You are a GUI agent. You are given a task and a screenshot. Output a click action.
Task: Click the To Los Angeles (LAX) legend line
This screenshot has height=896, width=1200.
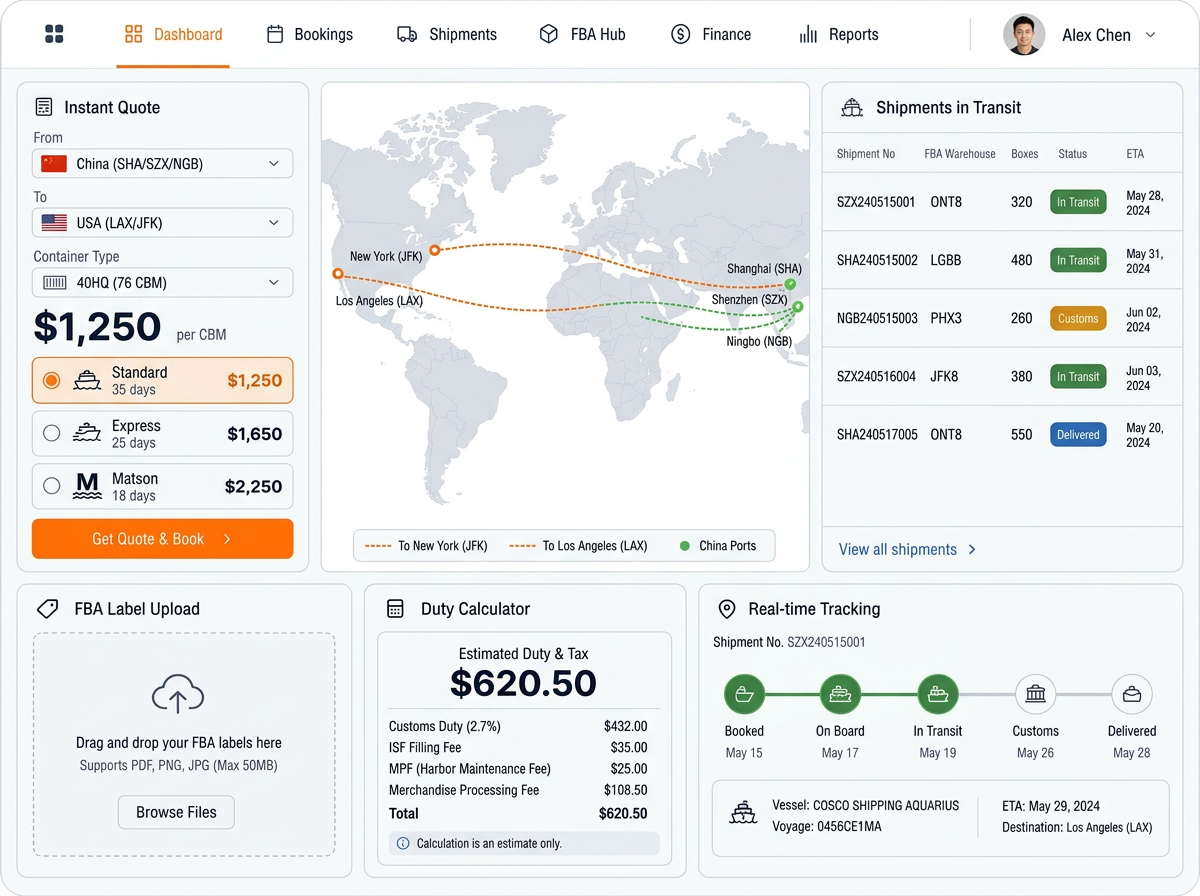pos(523,546)
